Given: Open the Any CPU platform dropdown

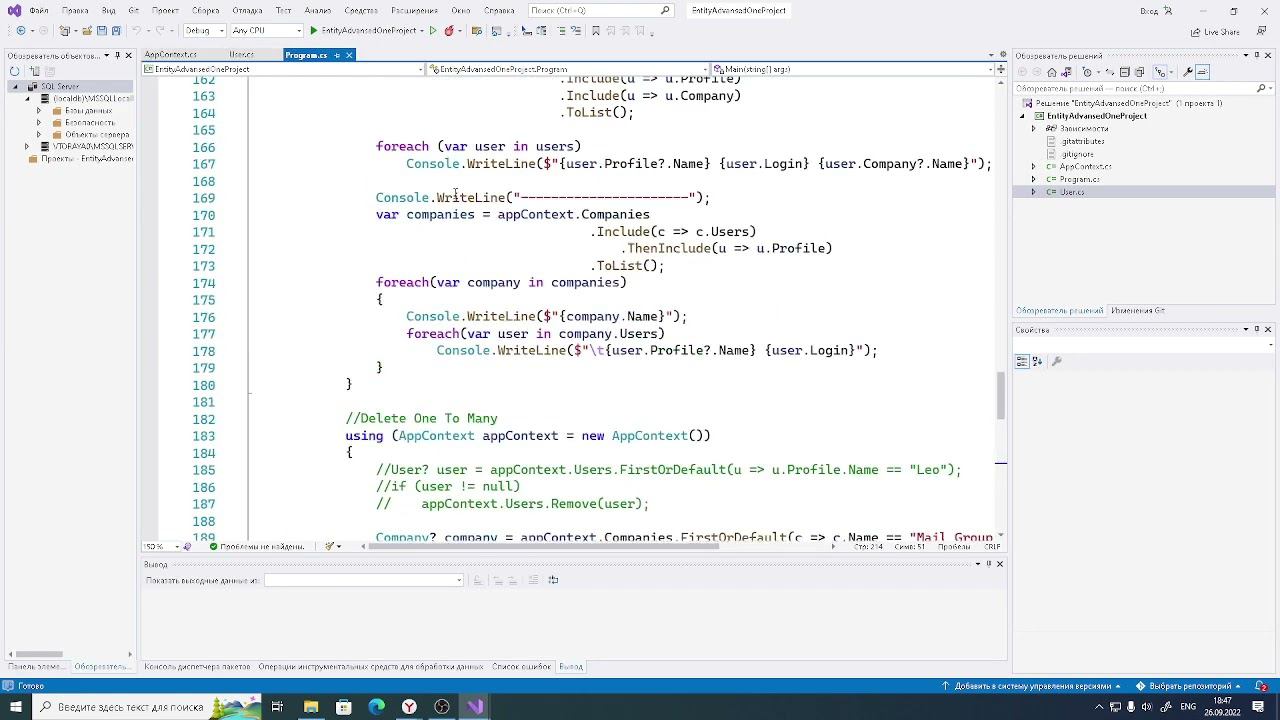Looking at the screenshot, I should (267, 31).
